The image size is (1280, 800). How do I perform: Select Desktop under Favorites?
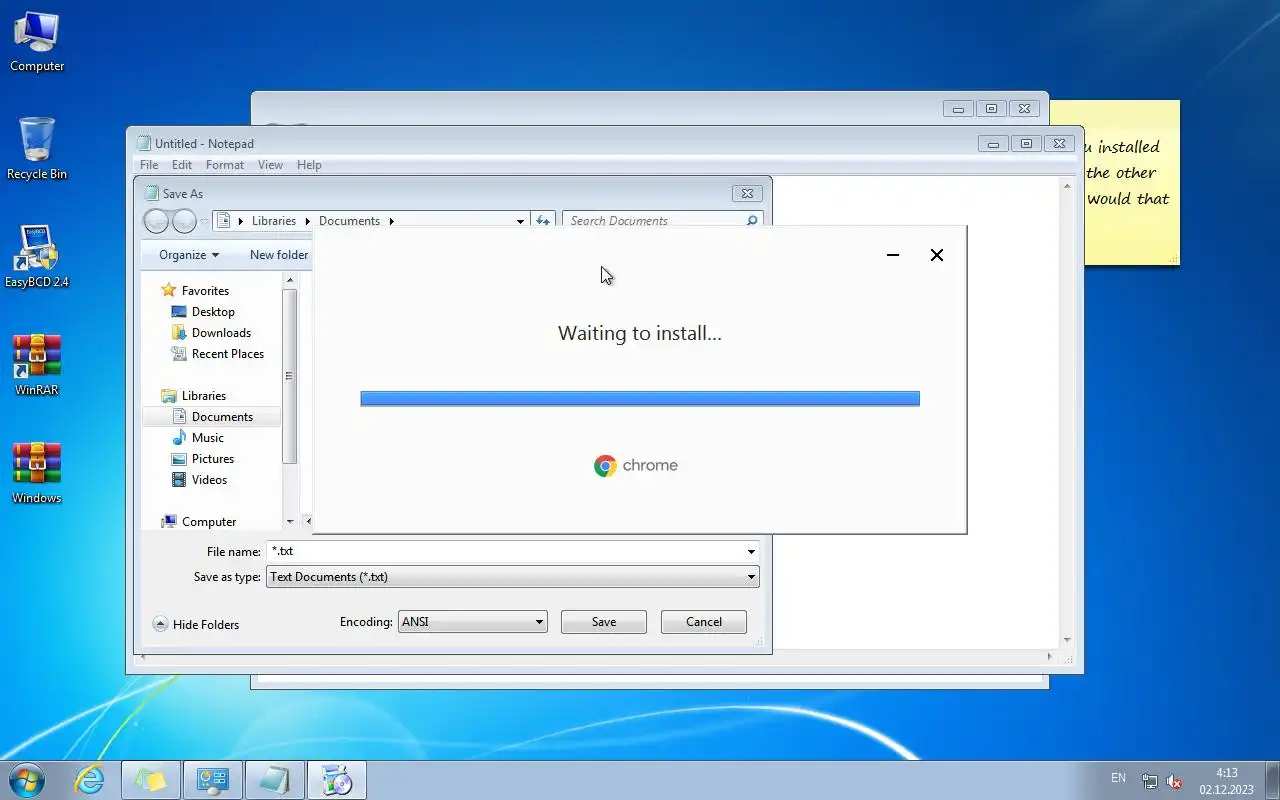[x=213, y=312]
